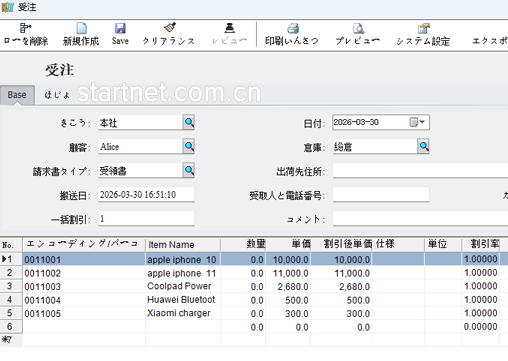The height and width of the screenshot is (361, 508).
Task: Open lookup for 受領書 invoice type
Action: [x=189, y=170]
